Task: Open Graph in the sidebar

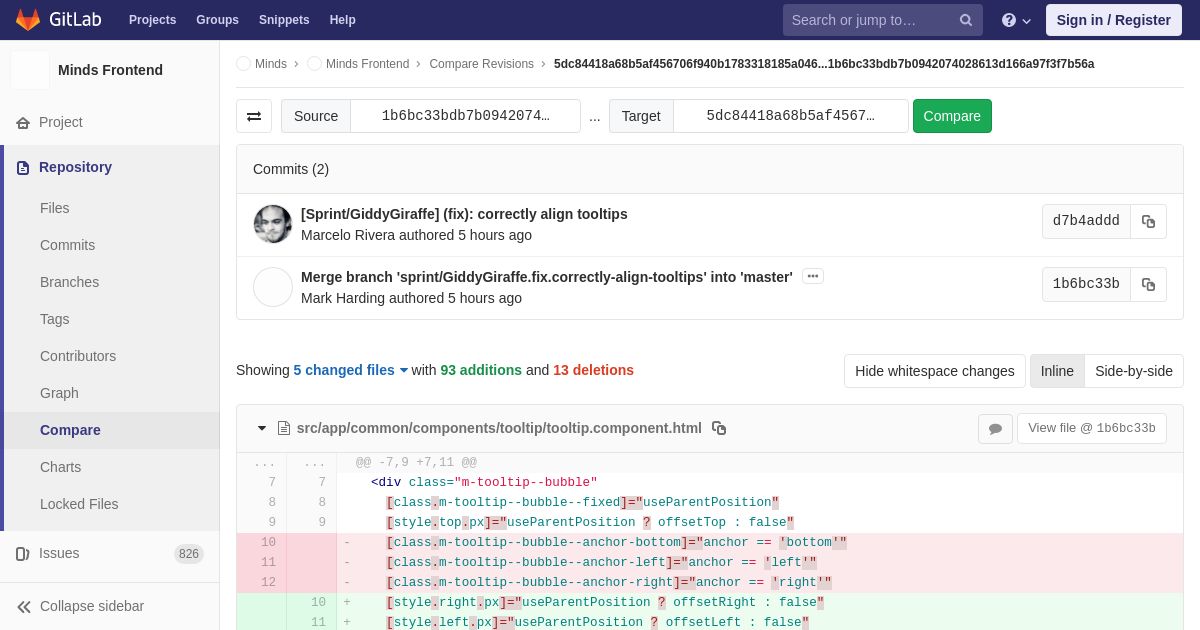Action: click(59, 393)
